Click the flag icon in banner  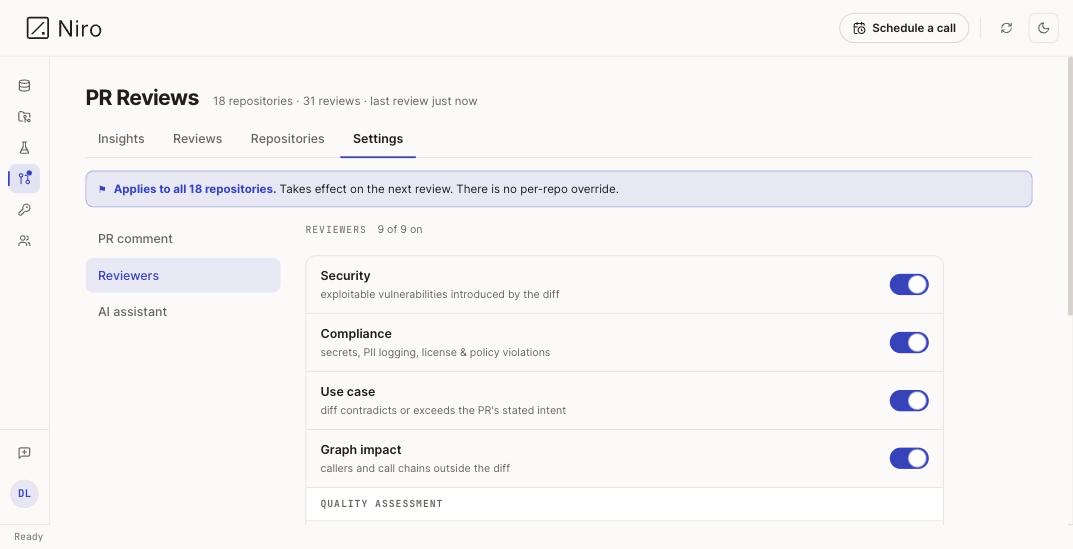(102, 190)
